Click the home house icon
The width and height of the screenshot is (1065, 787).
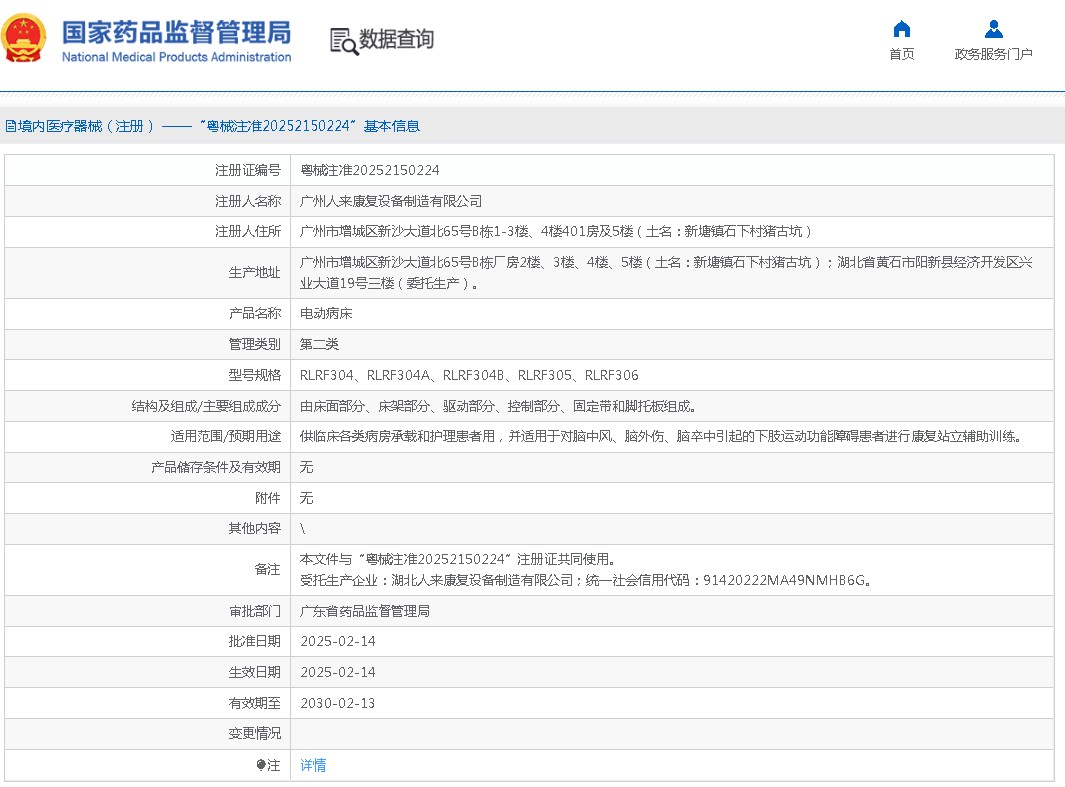coord(901,29)
